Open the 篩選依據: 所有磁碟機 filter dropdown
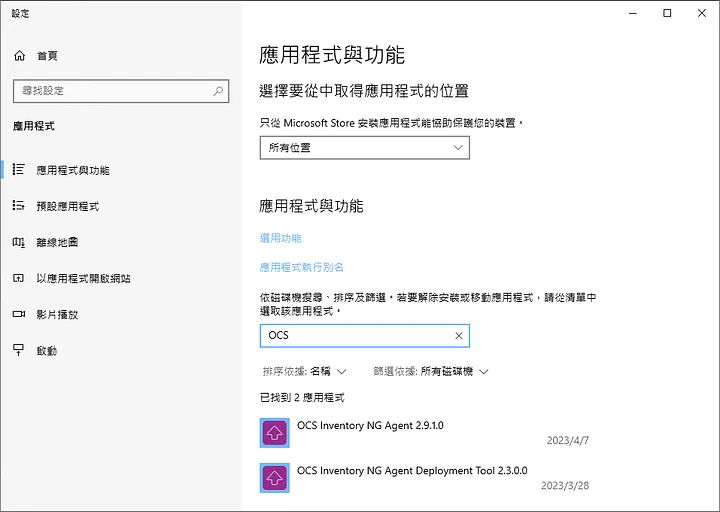The width and height of the screenshot is (720, 512). pos(431,371)
